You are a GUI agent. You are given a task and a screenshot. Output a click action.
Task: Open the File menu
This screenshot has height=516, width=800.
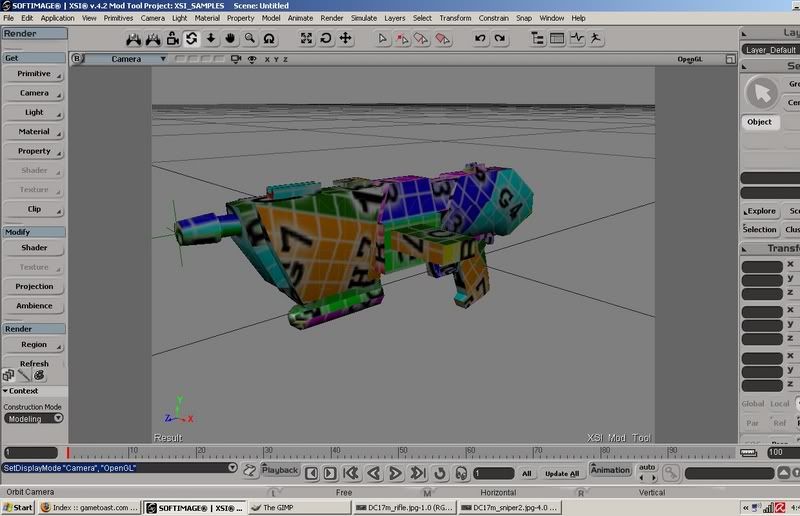[x=9, y=18]
